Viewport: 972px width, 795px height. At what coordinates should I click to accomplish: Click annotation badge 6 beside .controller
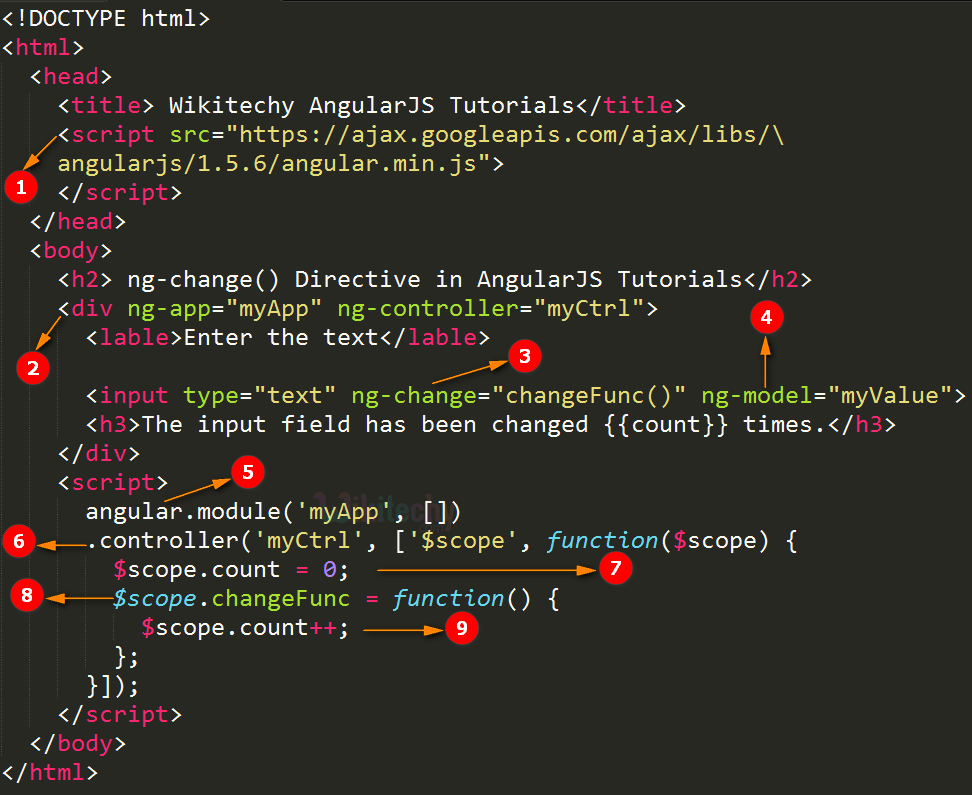[19, 541]
